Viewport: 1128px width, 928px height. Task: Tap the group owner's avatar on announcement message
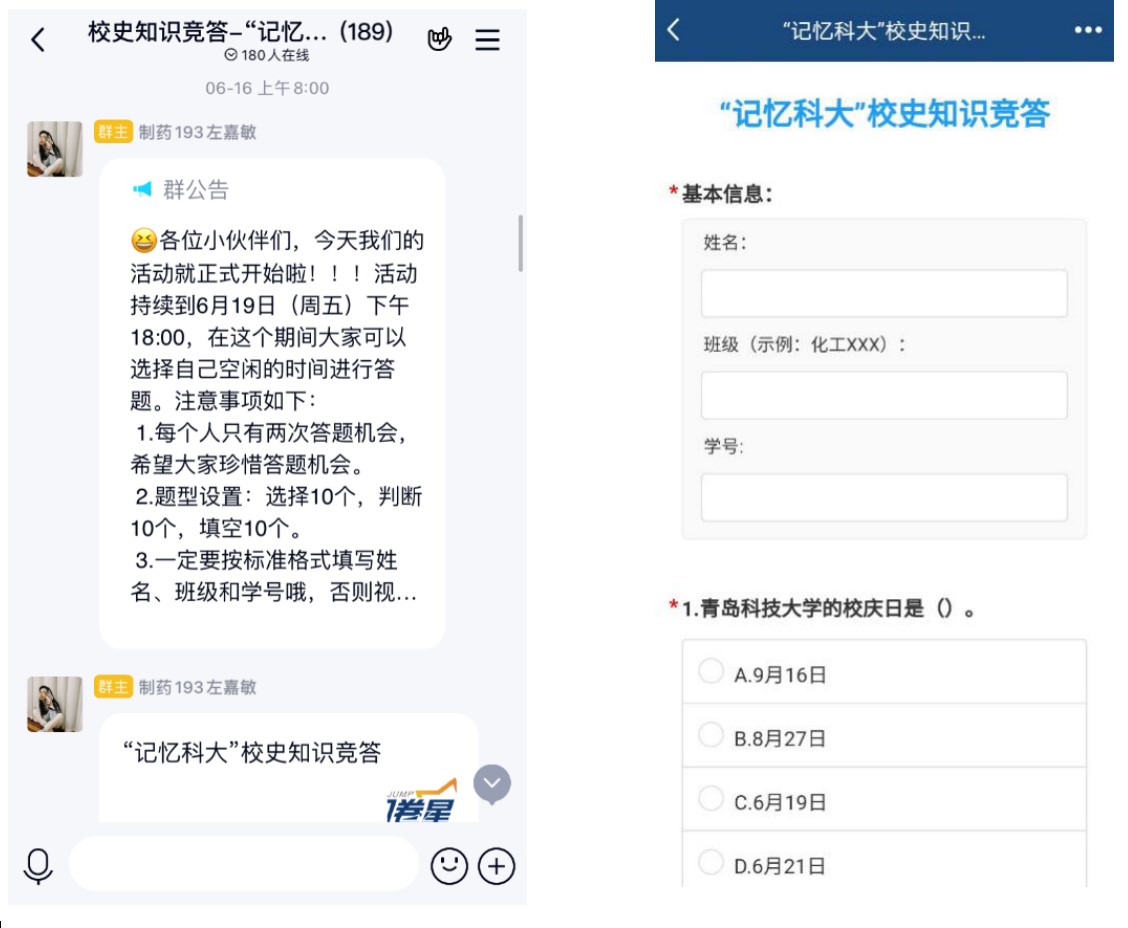55,150
